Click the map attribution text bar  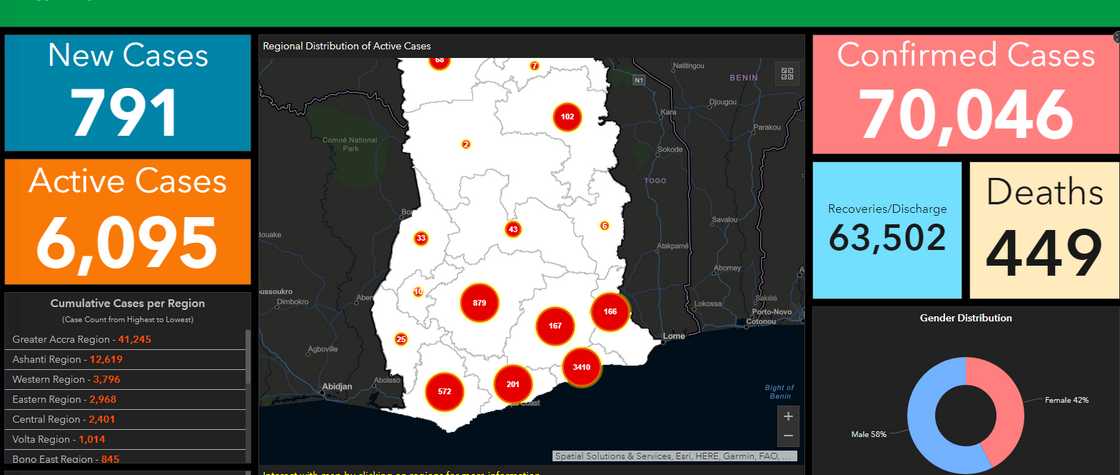coord(674,456)
